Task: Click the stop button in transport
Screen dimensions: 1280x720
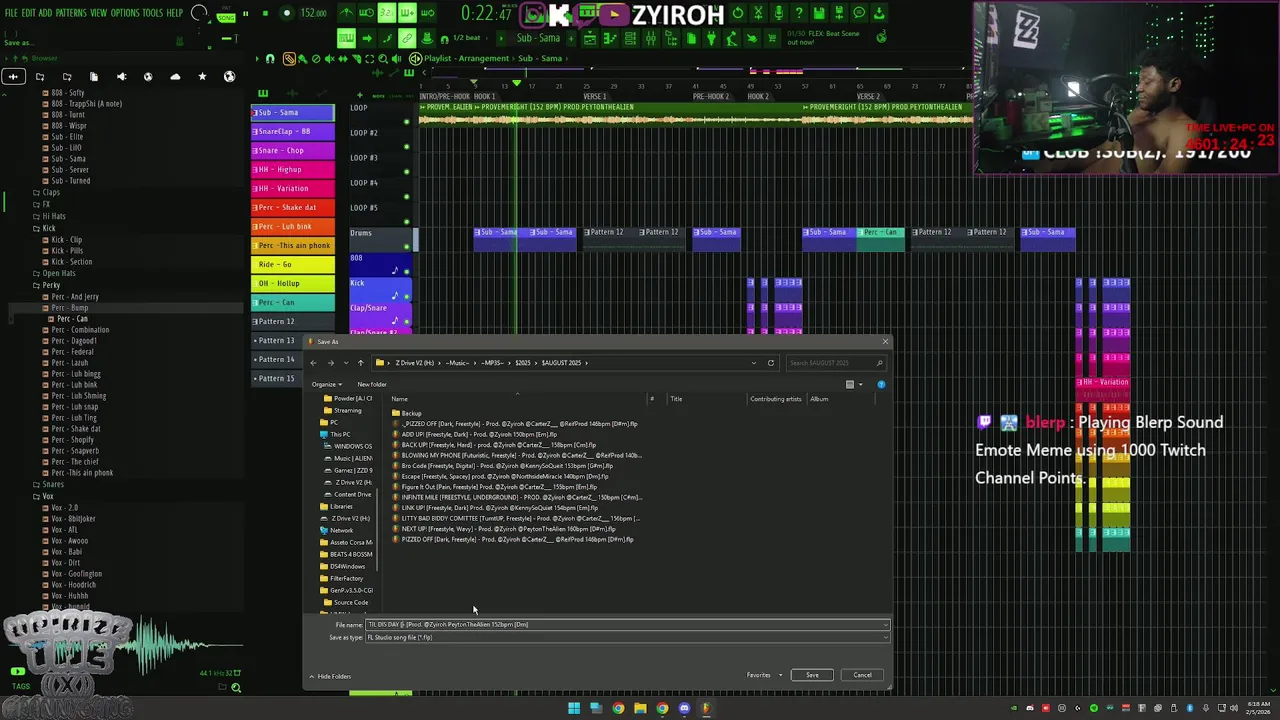Action: [x=266, y=14]
